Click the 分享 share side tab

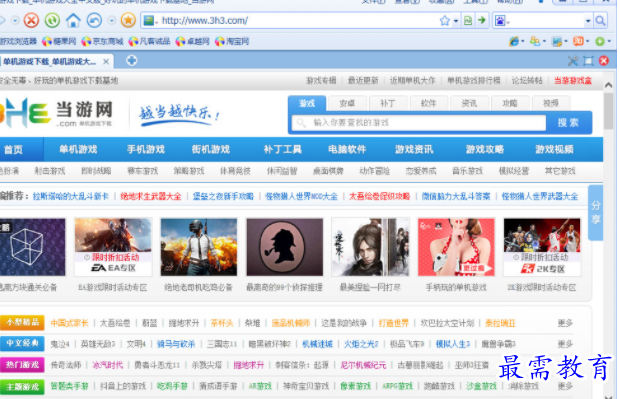click(x=595, y=212)
